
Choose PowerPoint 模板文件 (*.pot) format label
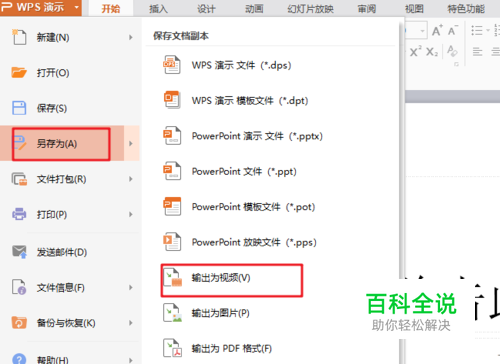click(253, 207)
